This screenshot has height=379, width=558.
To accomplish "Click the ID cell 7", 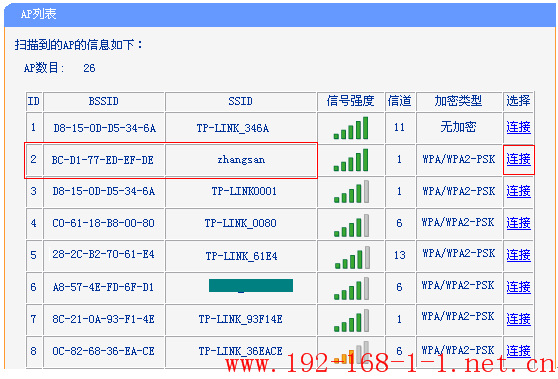I will click(x=33, y=319).
